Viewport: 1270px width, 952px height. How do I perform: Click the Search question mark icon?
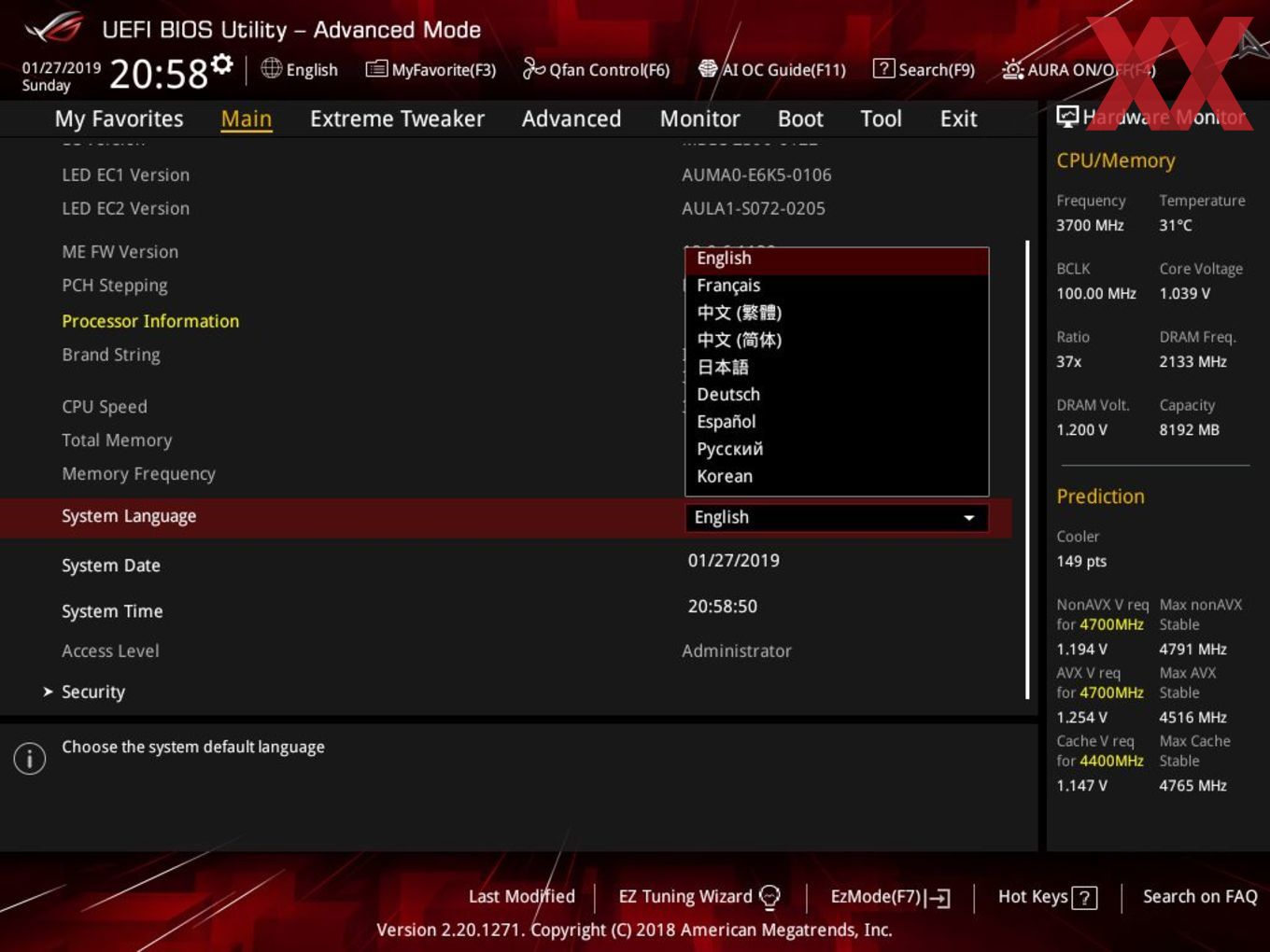pyautogui.click(x=883, y=68)
